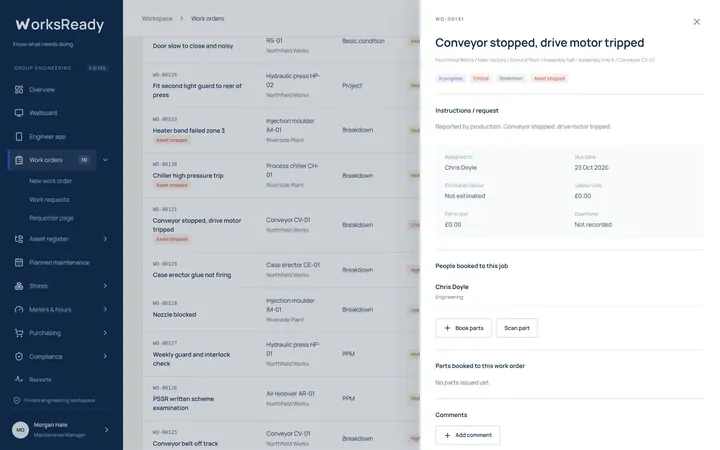Click the Work orders breadcrumb link

208,18
